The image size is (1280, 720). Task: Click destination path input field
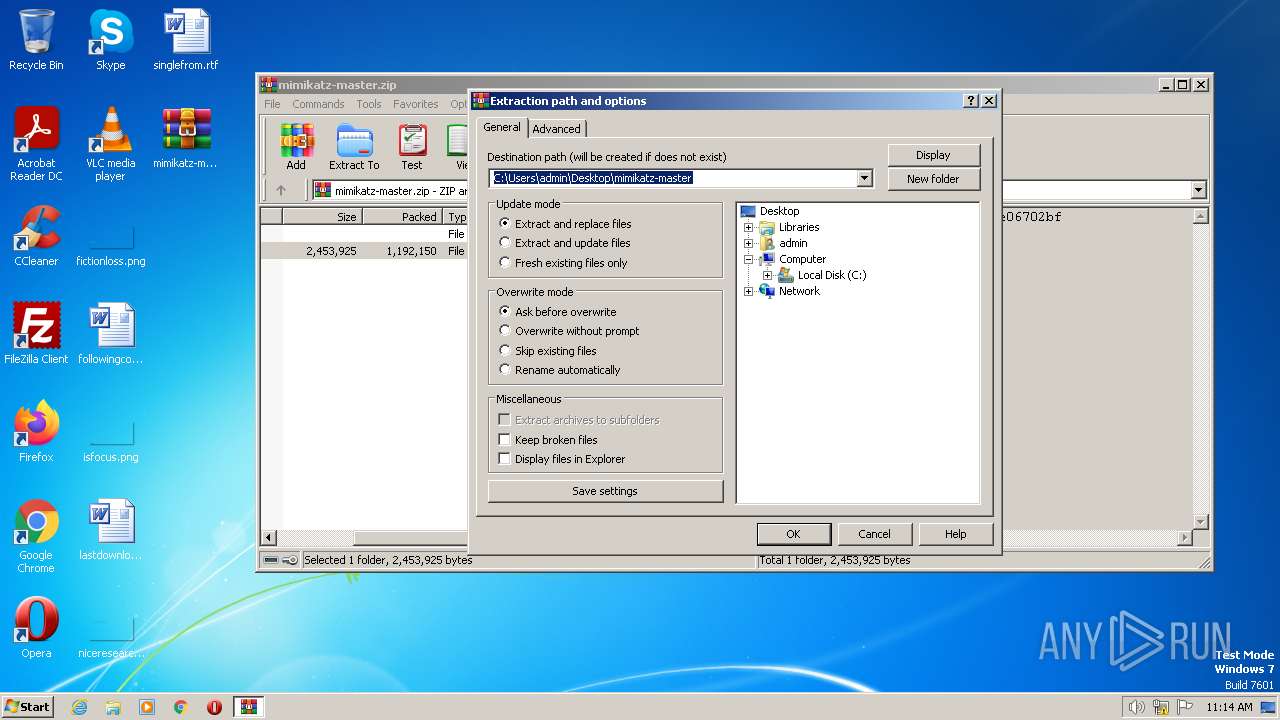point(673,178)
